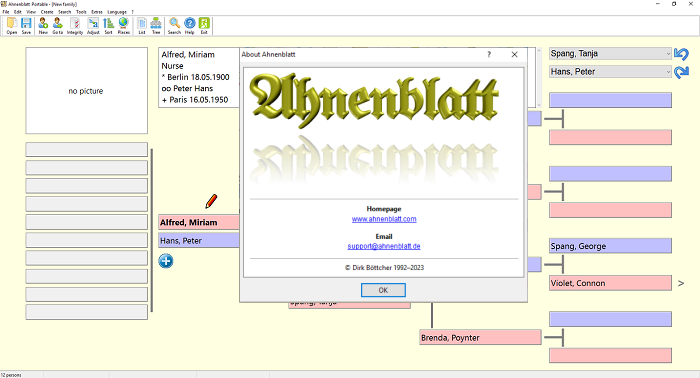The image size is (700, 378).
Task: Click the Open folder toolbar icon
Action: point(12,25)
